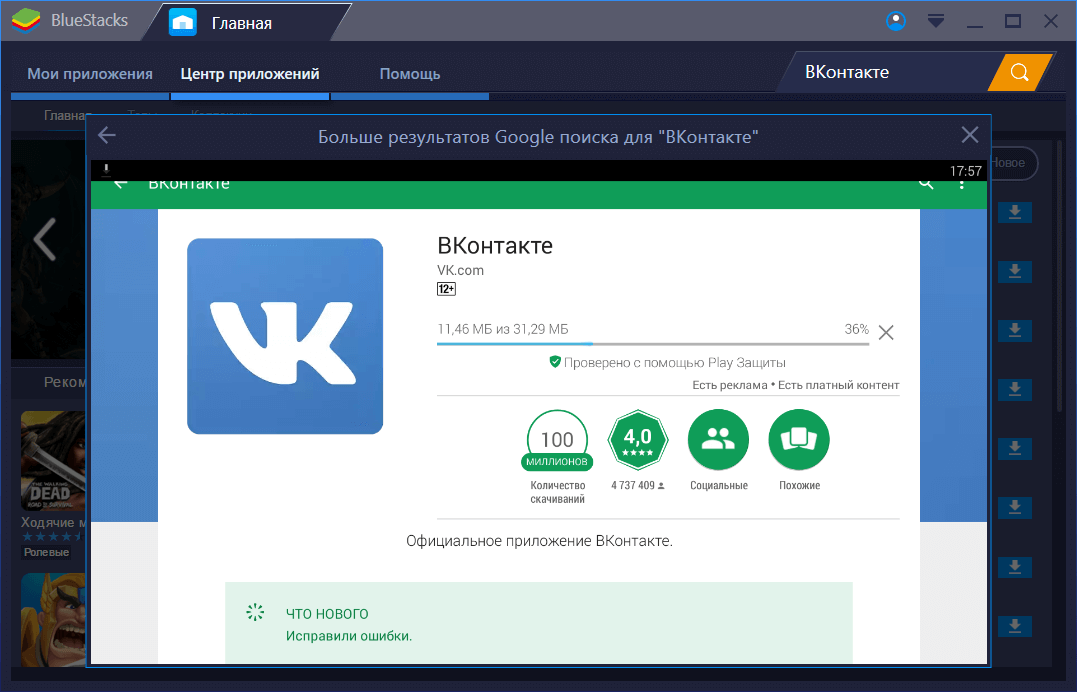The height and width of the screenshot is (692, 1077).
Task: Open the 4,0 star rating badge
Action: [637, 440]
